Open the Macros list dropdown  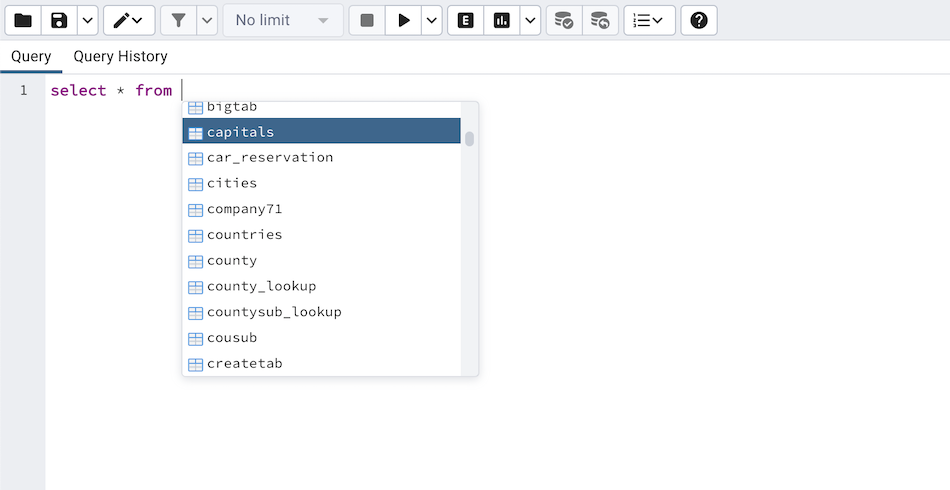(649, 20)
